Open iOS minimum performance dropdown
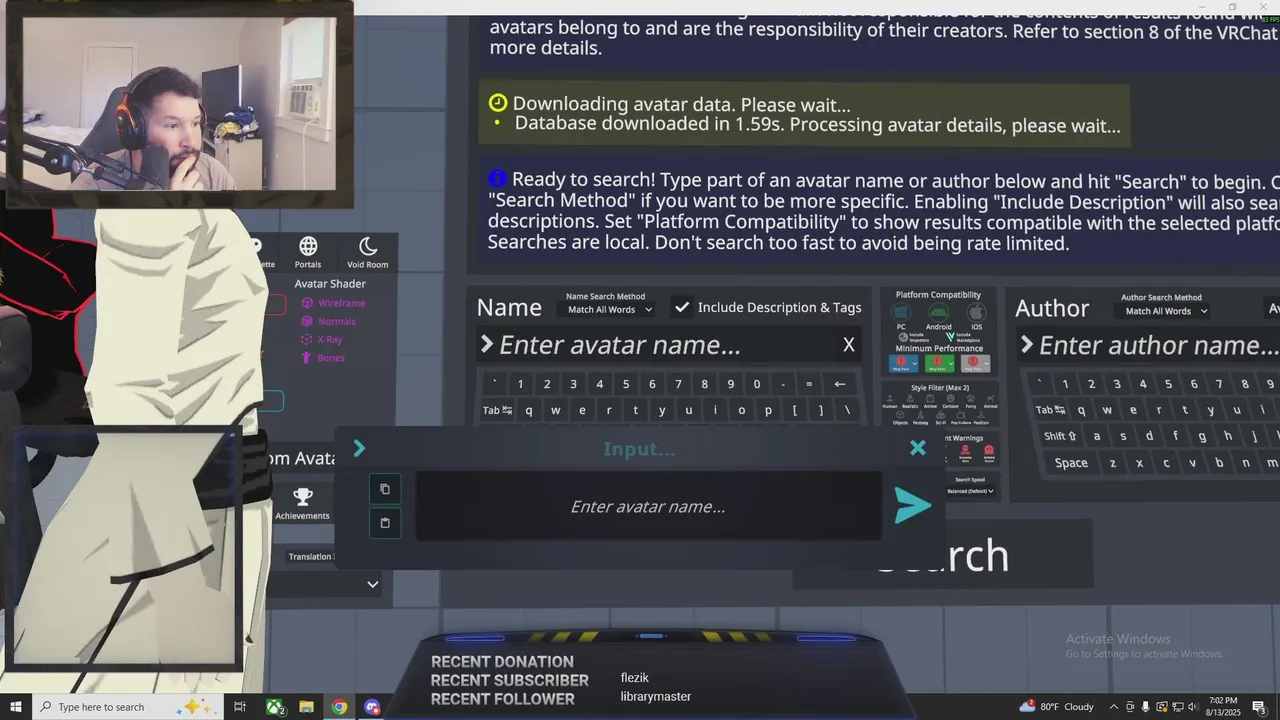Screen dimensions: 1280x720 click(x=975, y=363)
